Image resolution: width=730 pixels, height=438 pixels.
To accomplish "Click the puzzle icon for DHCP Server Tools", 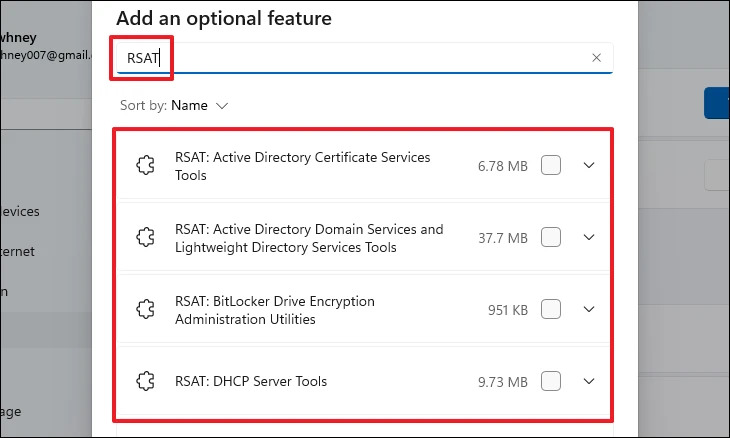I will pyautogui.click(x=145, y=381).
